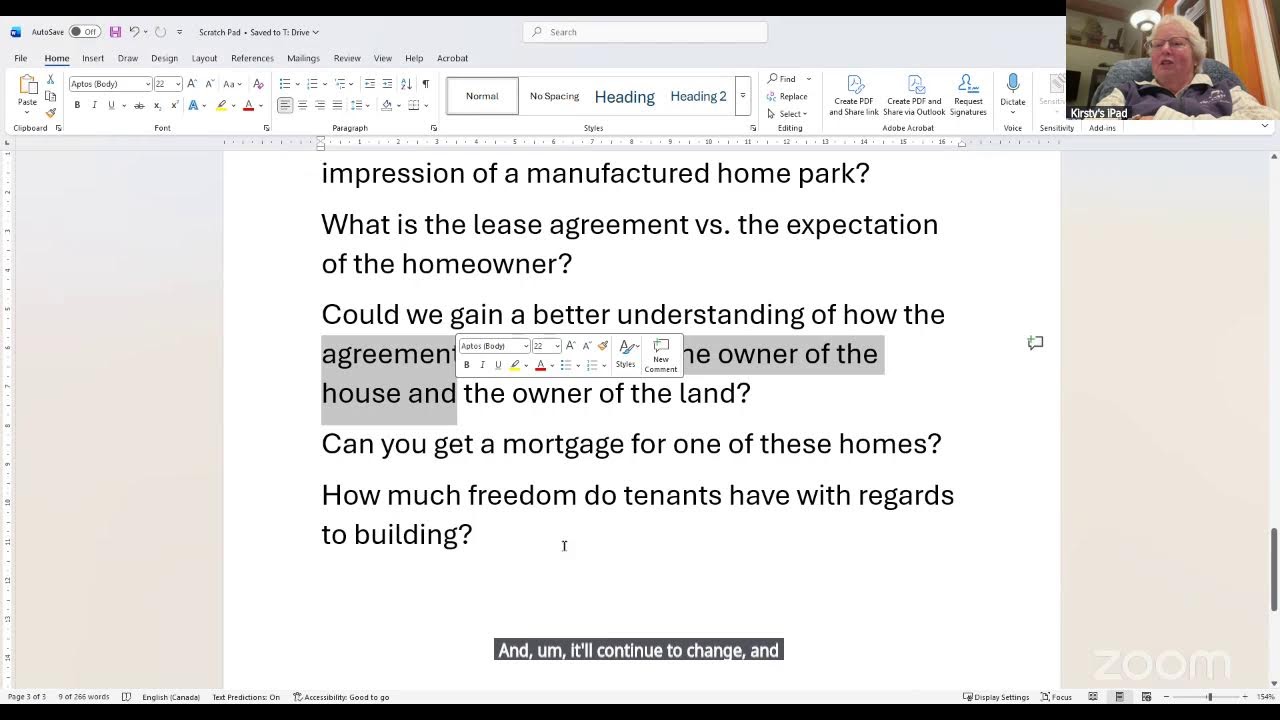Open the Font dialog launcher
This screenshot has width=1280, height=720.
click(x=266, y=128)
